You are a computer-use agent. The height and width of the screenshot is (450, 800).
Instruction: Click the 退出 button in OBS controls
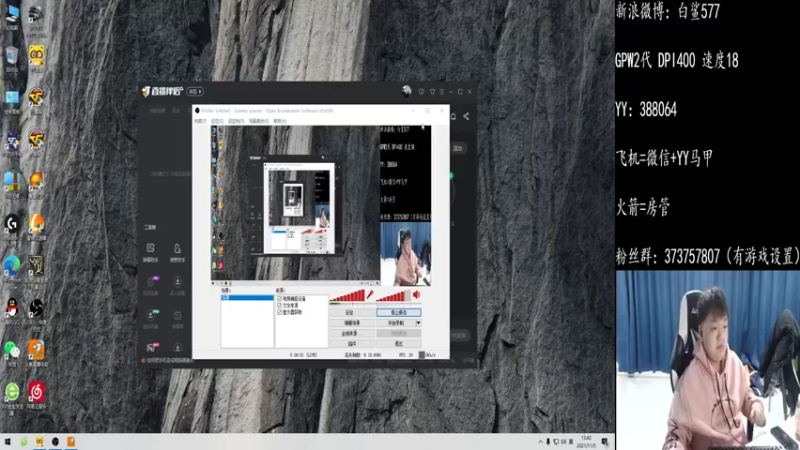398,344
